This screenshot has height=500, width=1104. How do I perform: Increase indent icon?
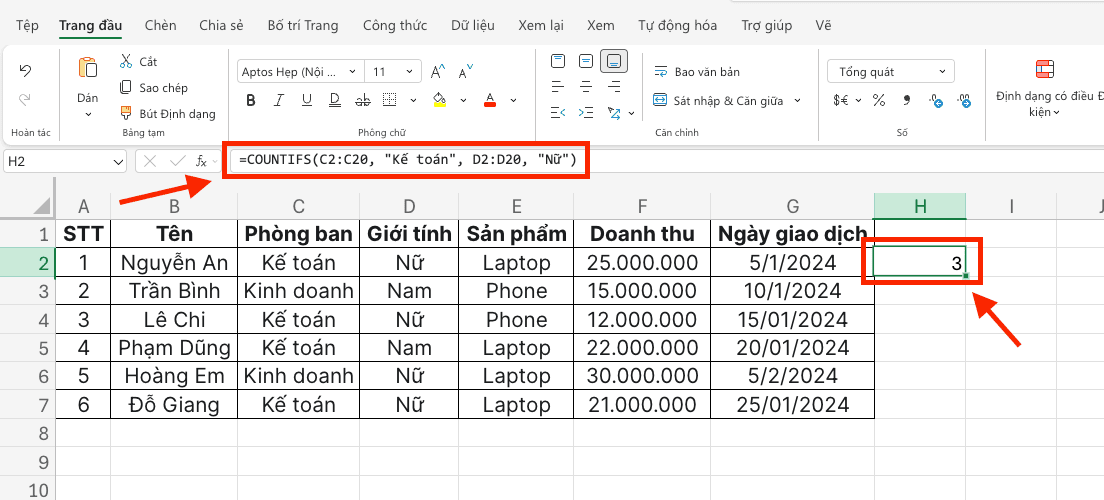[586, 113]
